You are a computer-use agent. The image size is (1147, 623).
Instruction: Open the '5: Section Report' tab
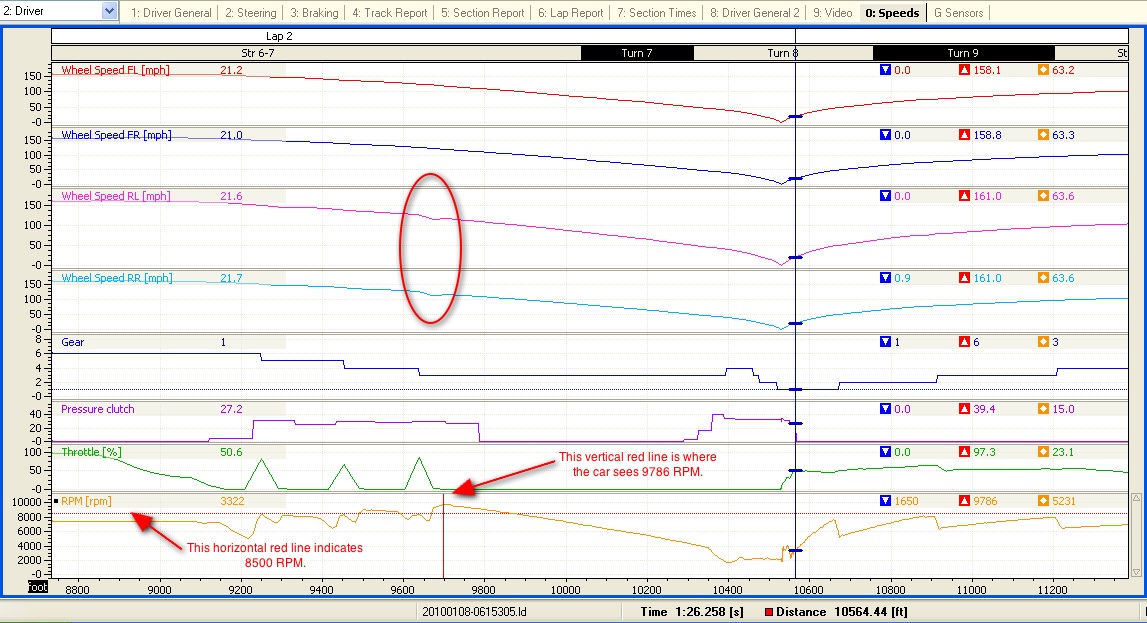[x=482, y=13]
